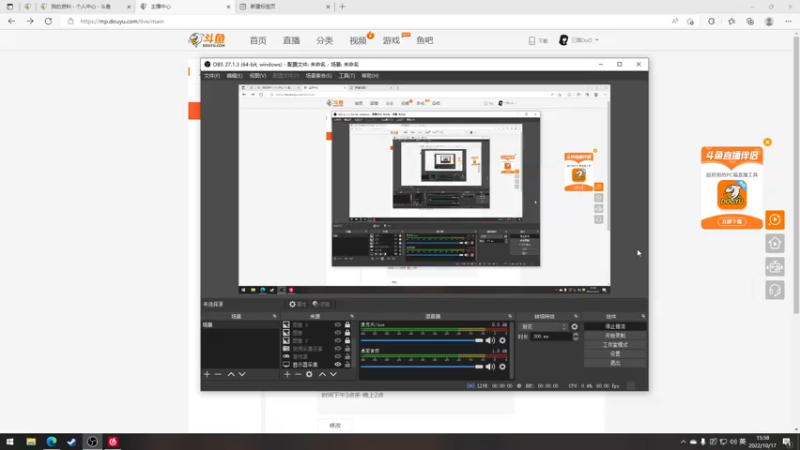Move source up in the Sources panel
The image size is (800, 450).
[x=322, y=374]
